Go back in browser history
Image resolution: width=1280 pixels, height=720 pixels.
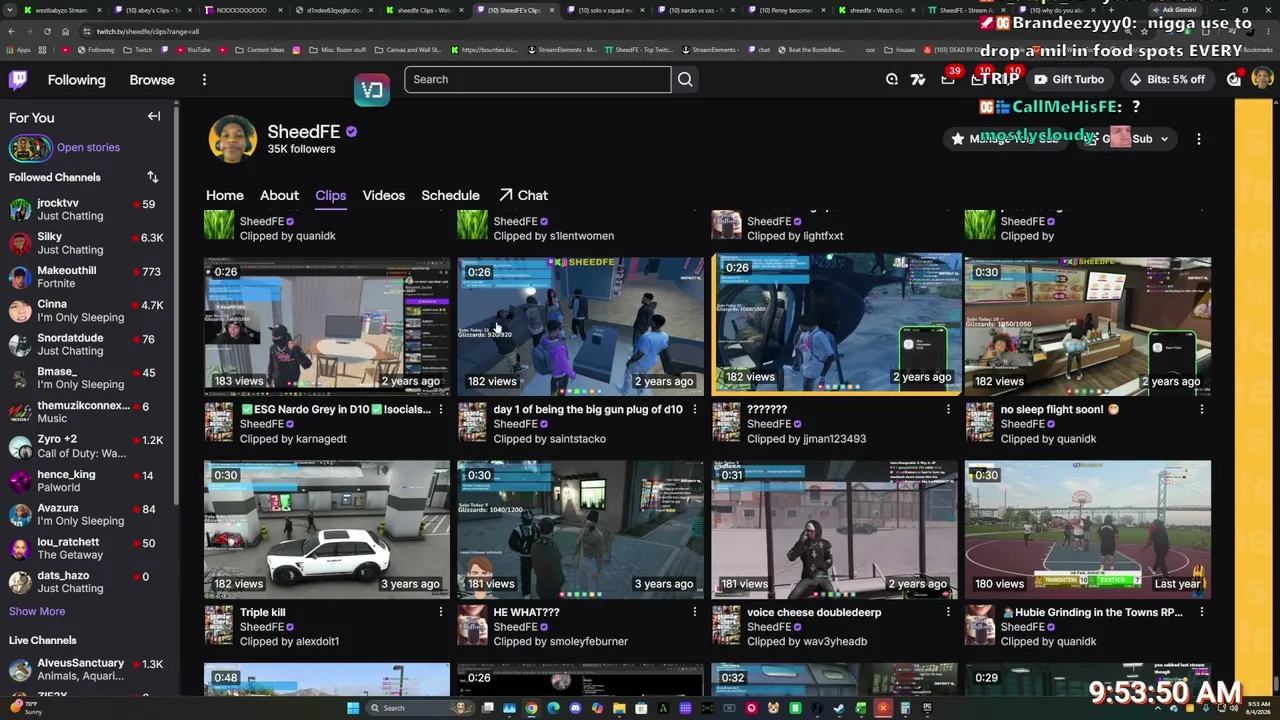[x=11, y=31]
